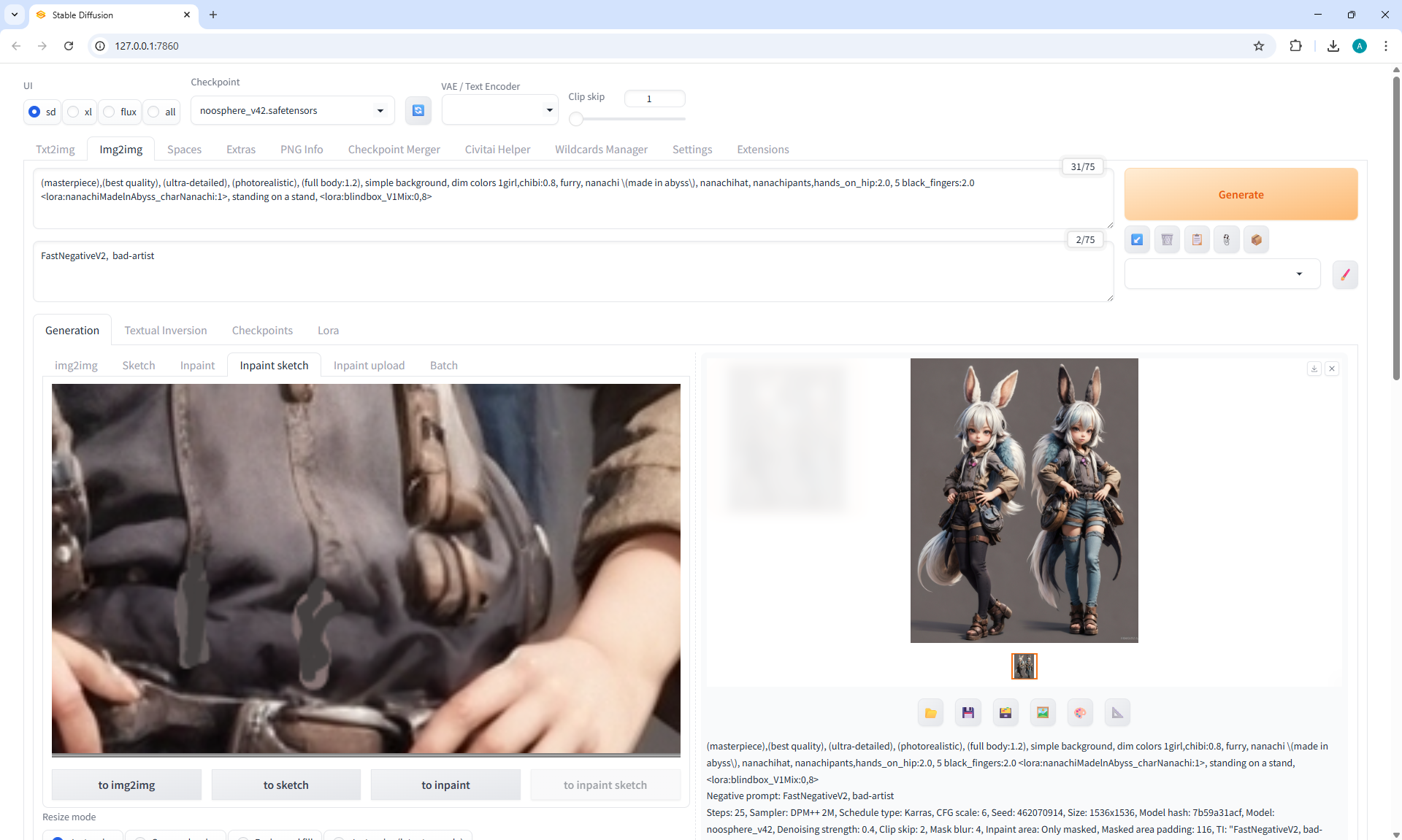Click the 'to inpaint' button
This screenshot has height=840, width=1402.
(445, 785)
